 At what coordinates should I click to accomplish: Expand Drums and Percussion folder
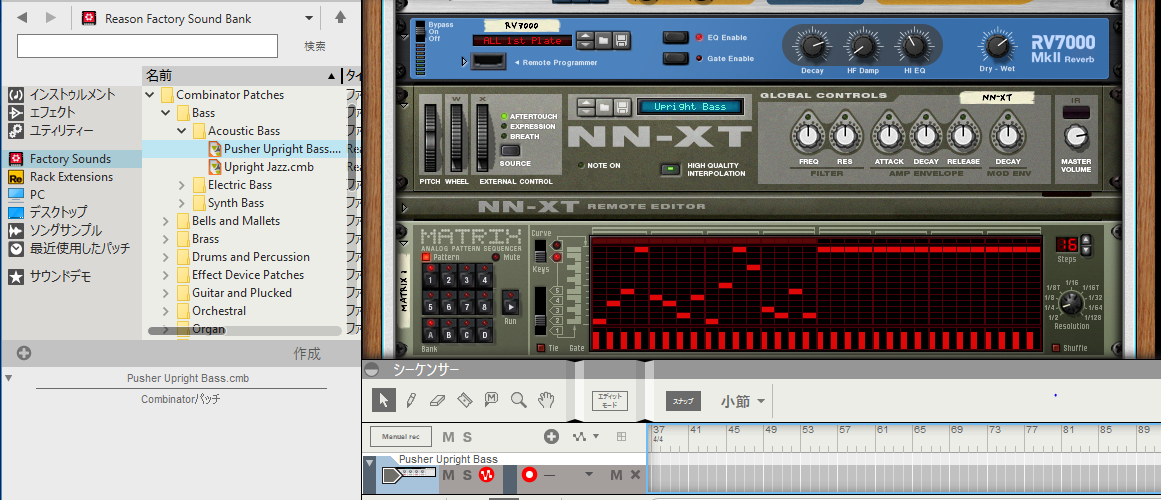point(166,257)
